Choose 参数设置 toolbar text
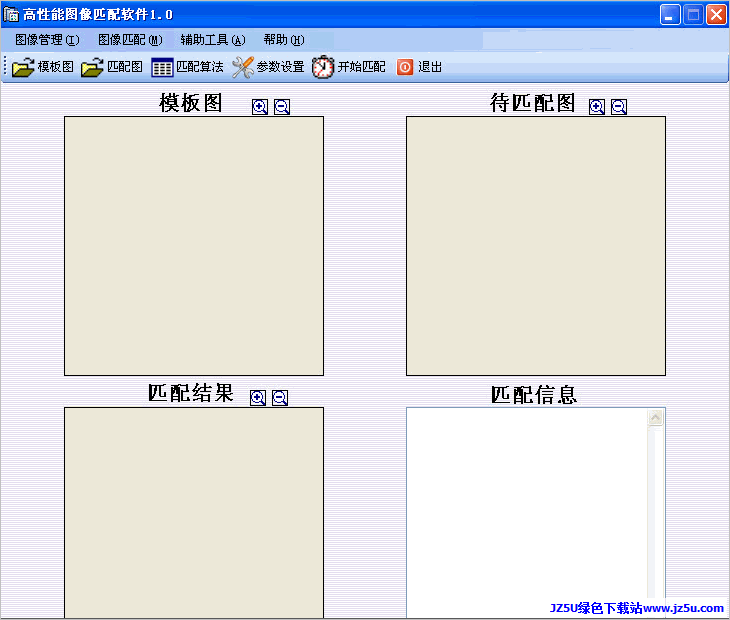Image resolution: width=730 pixels, height=620 pixels. [x=280, y=67]
